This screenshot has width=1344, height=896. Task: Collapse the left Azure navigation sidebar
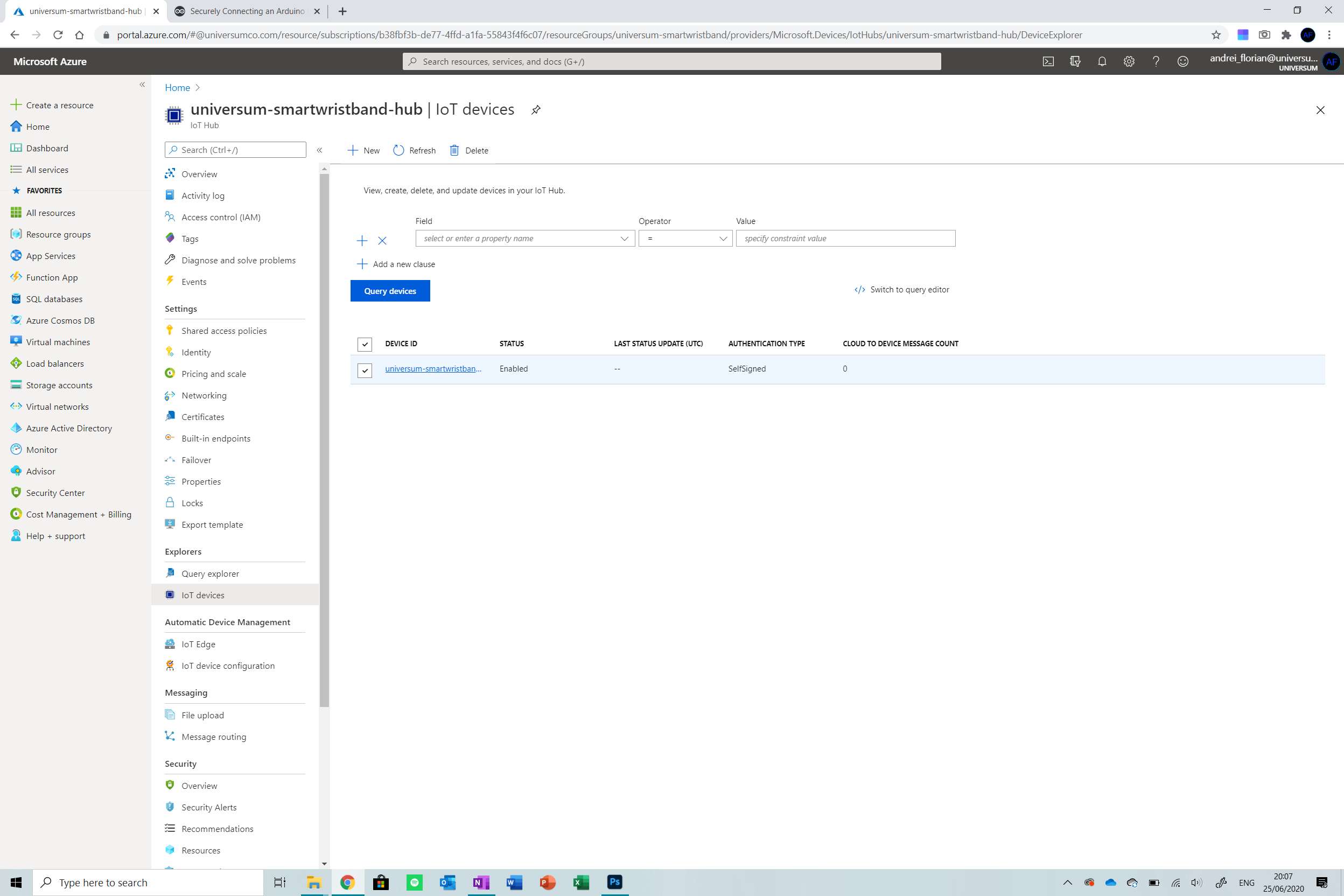142,85
